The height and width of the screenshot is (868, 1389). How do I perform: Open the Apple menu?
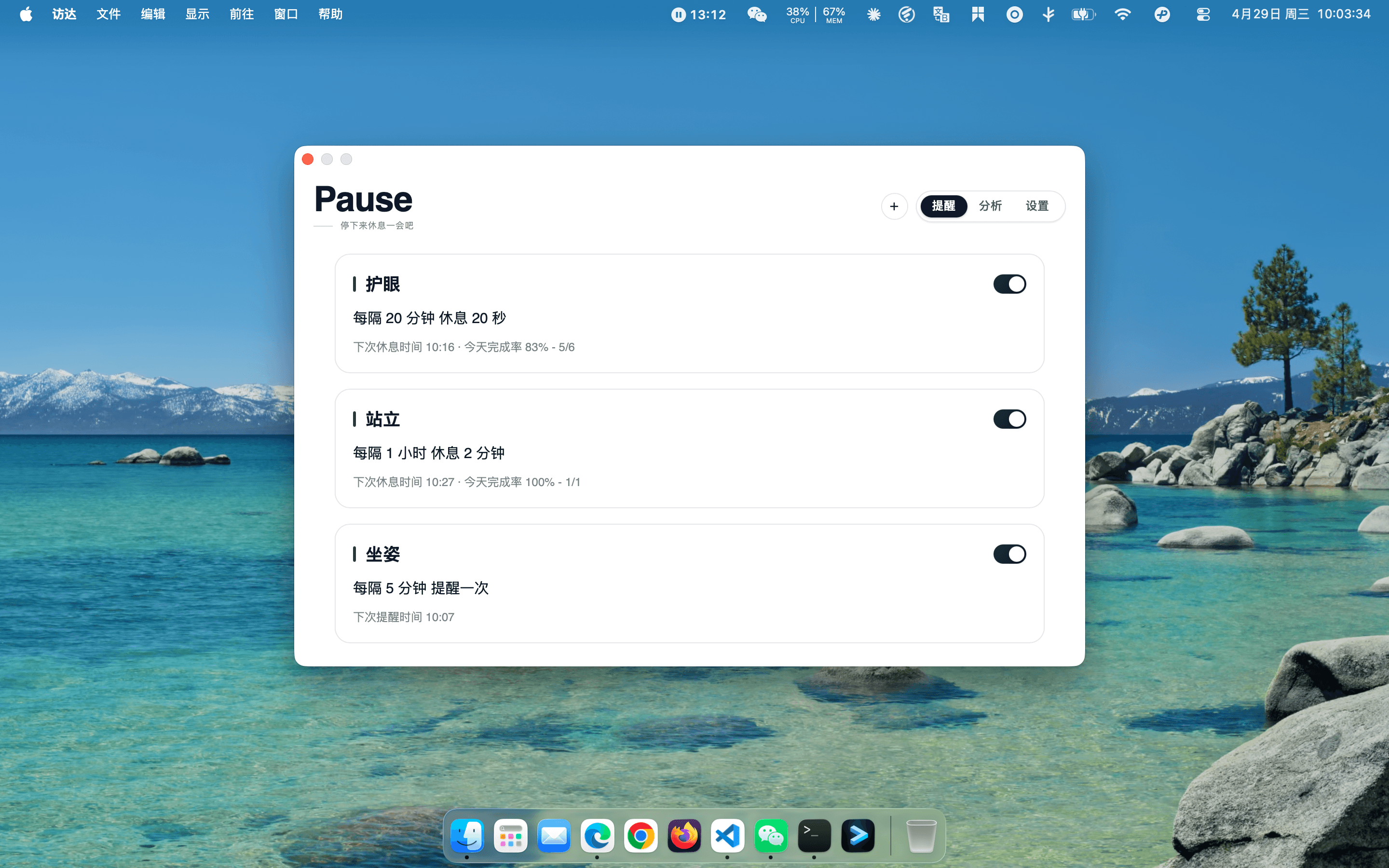pos(26,14)
